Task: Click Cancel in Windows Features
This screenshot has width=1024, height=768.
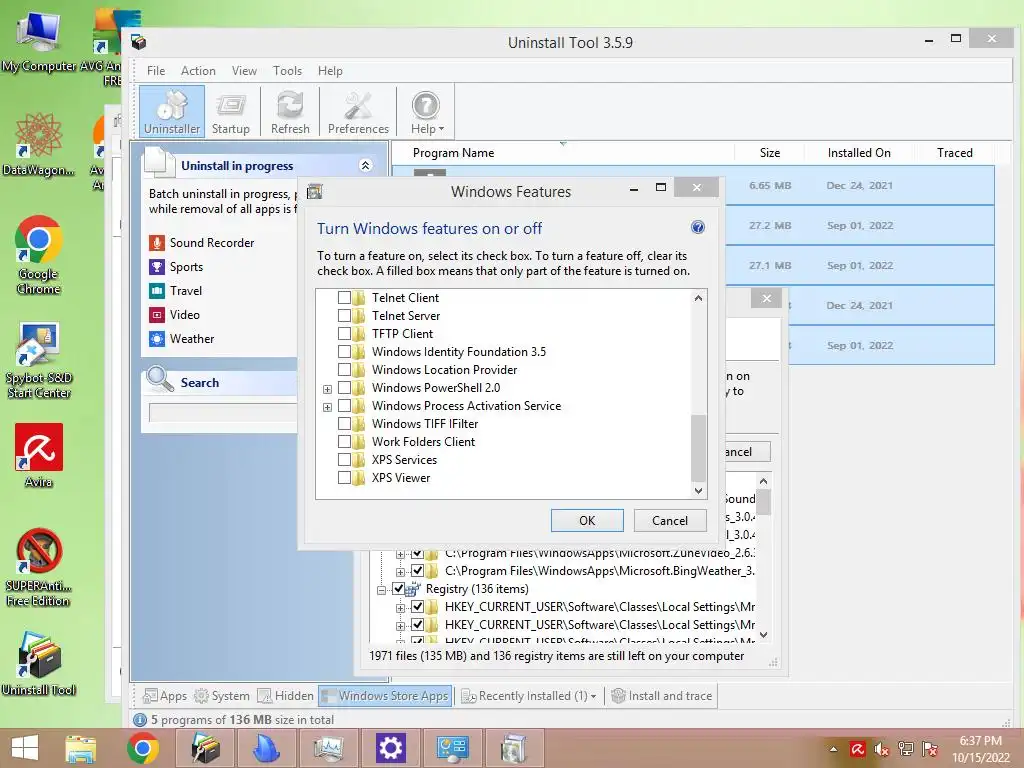Action: [669, 520]
